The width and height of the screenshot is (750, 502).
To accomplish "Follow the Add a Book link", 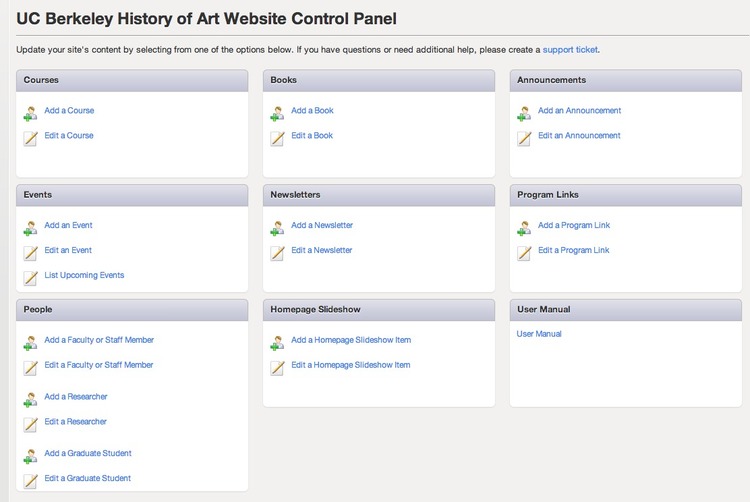I will 312,110.
